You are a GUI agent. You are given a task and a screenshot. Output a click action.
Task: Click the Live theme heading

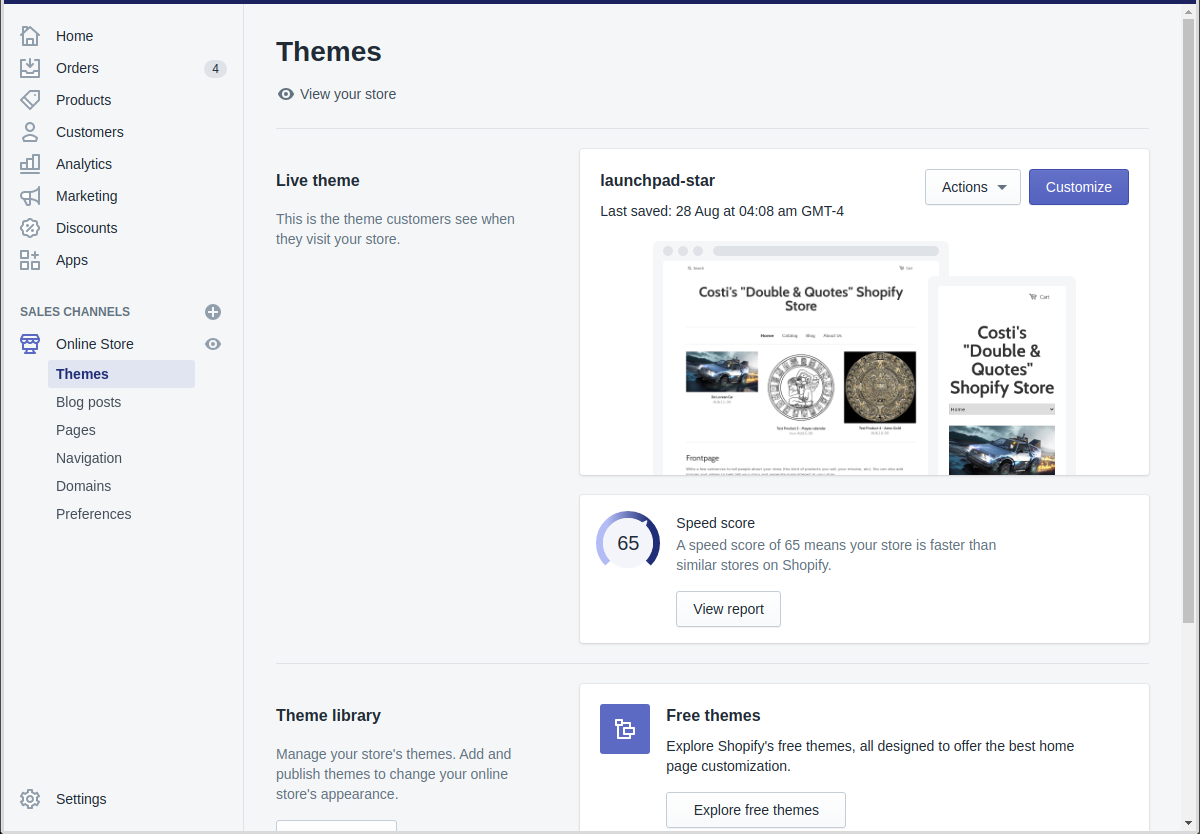318,181
